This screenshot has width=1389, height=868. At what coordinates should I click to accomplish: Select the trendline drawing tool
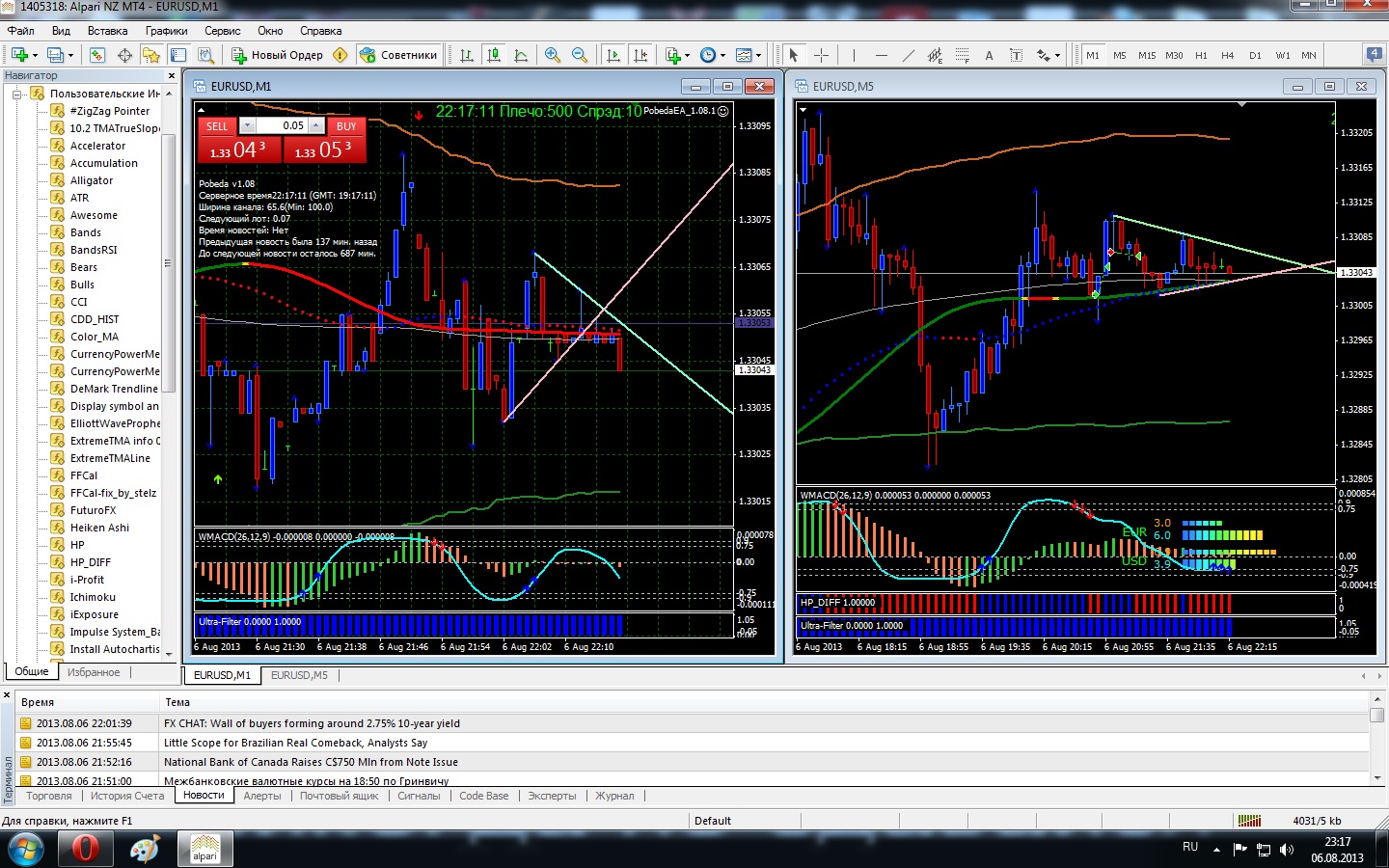[908, 55]
